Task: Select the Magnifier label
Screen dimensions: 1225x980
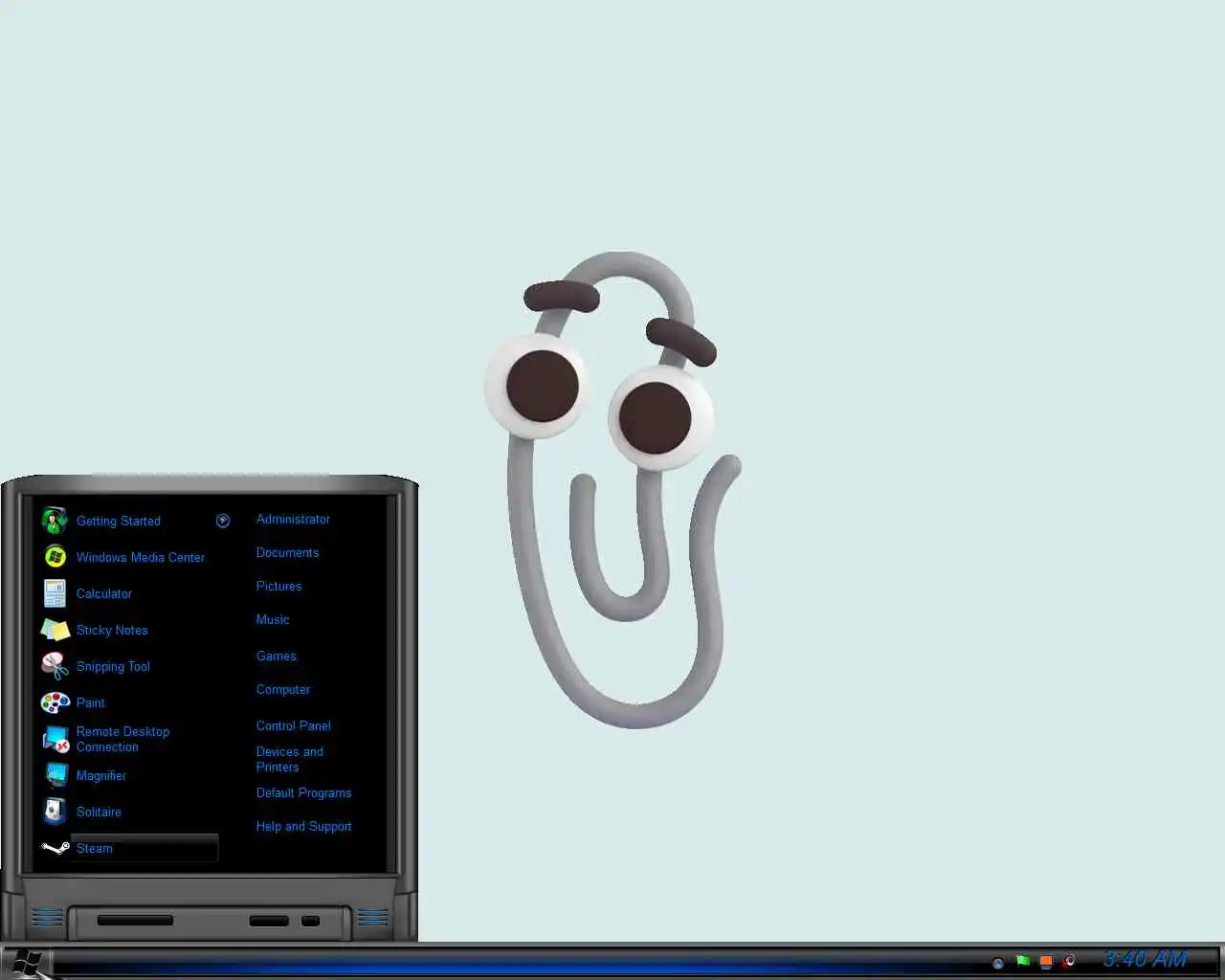Action: 101,775
